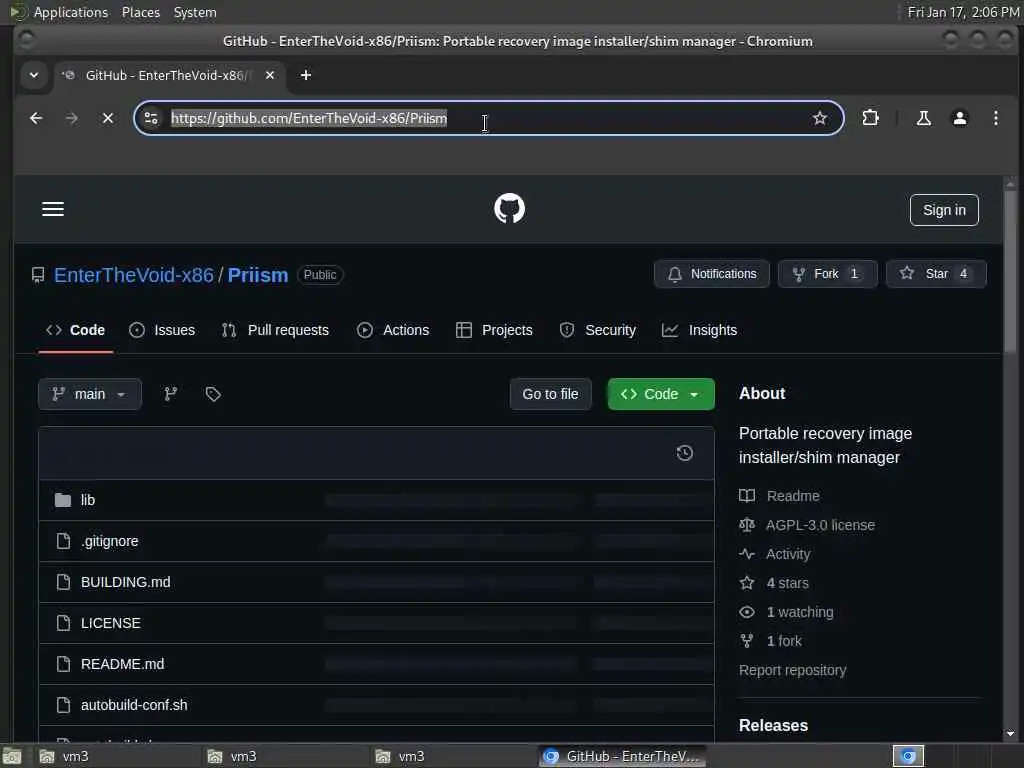This screenshot has height=768, width=1024.
Task: Click the page vertical scrollbar thumb
Action: (x=1010, y=272)
